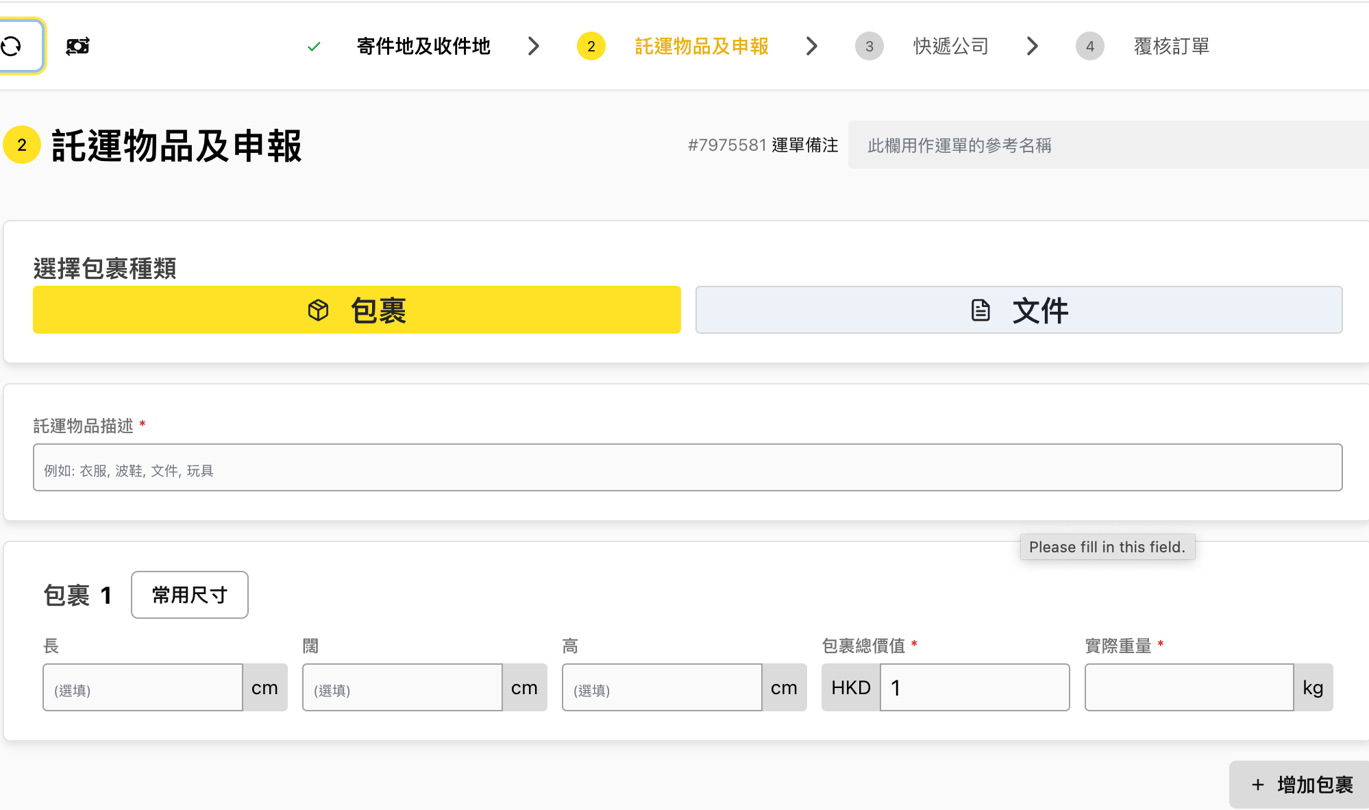This screenshot has width=1369, height=810.
Task: Click the box icon on 包裹 button
Action: pos(318,310)
